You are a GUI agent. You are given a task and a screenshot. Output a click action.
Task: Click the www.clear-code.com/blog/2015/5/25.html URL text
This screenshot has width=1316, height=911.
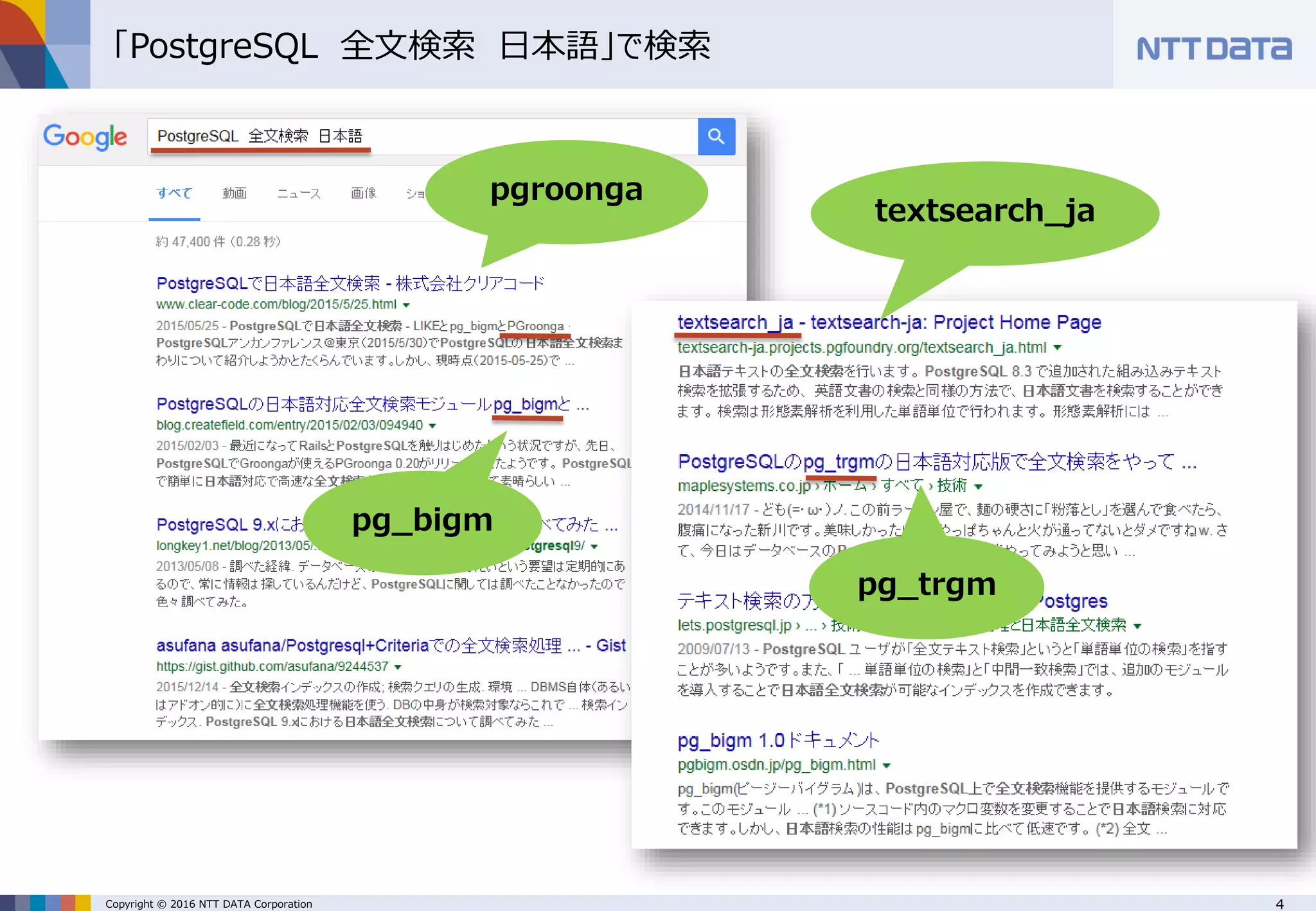click(x=276, y=305)
